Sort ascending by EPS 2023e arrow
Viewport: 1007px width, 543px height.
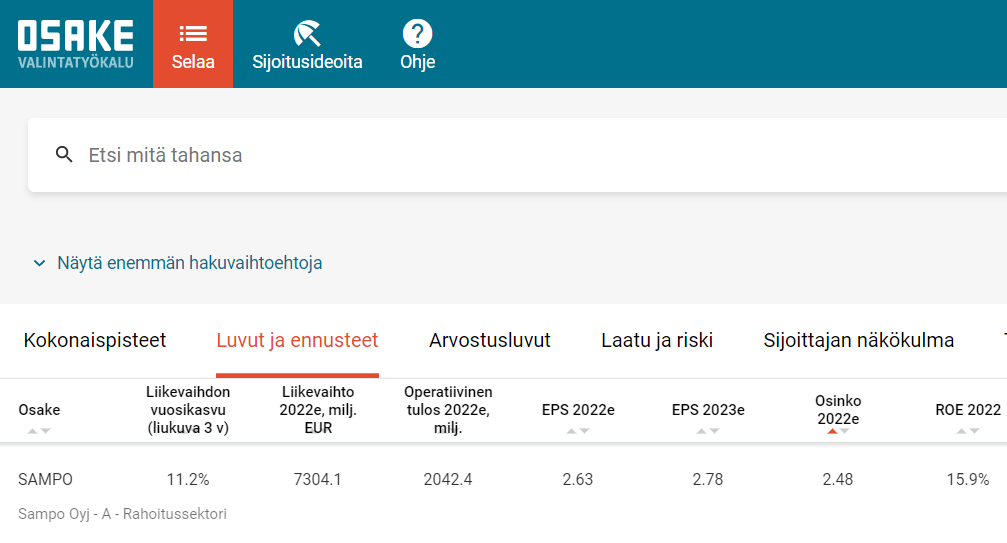pyautogui.click(x=701, y=431)
